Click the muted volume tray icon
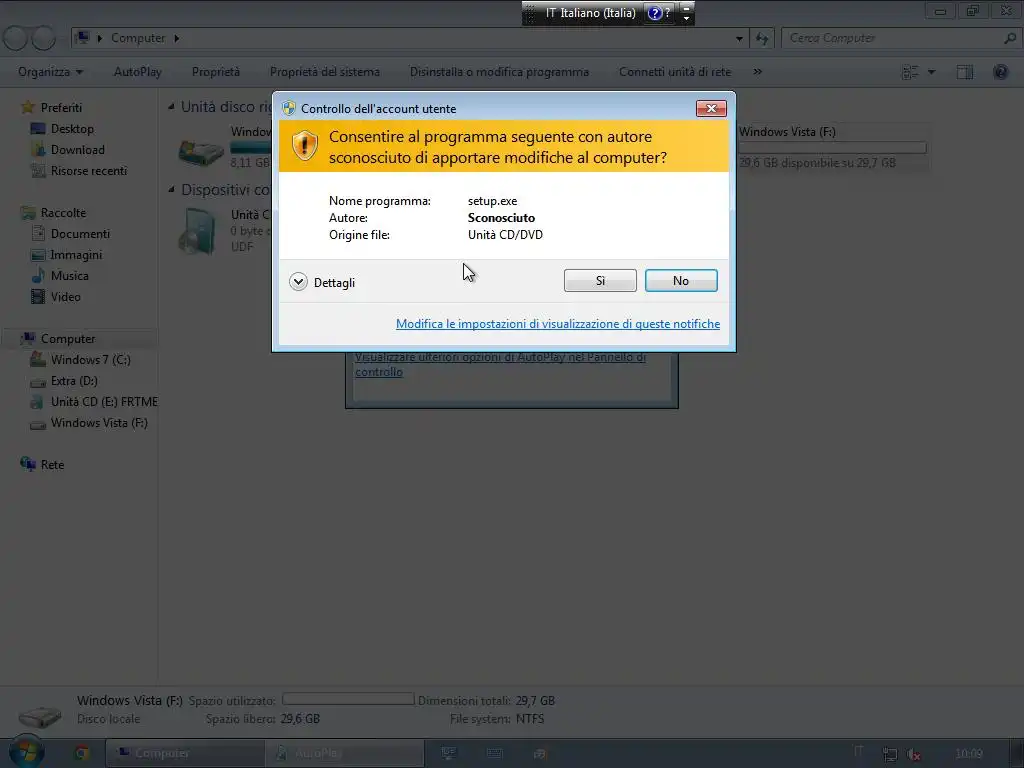The height and width of the screenshot is (768, 1024). tap(914, 754)
